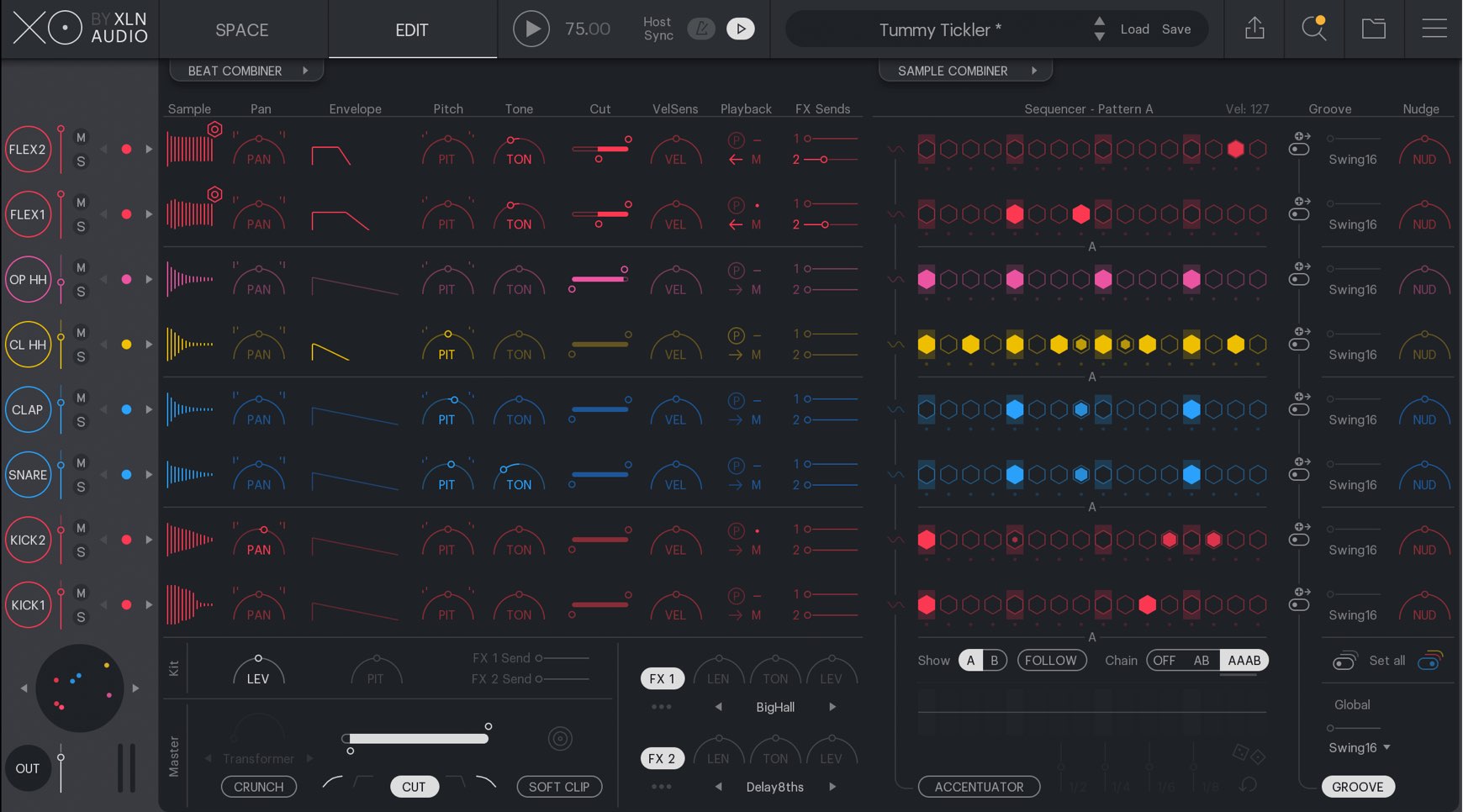The height and width of the screenshot is (812, 1463).
Task: Mute the OP HH channel
Action: [x=81, y=267]
